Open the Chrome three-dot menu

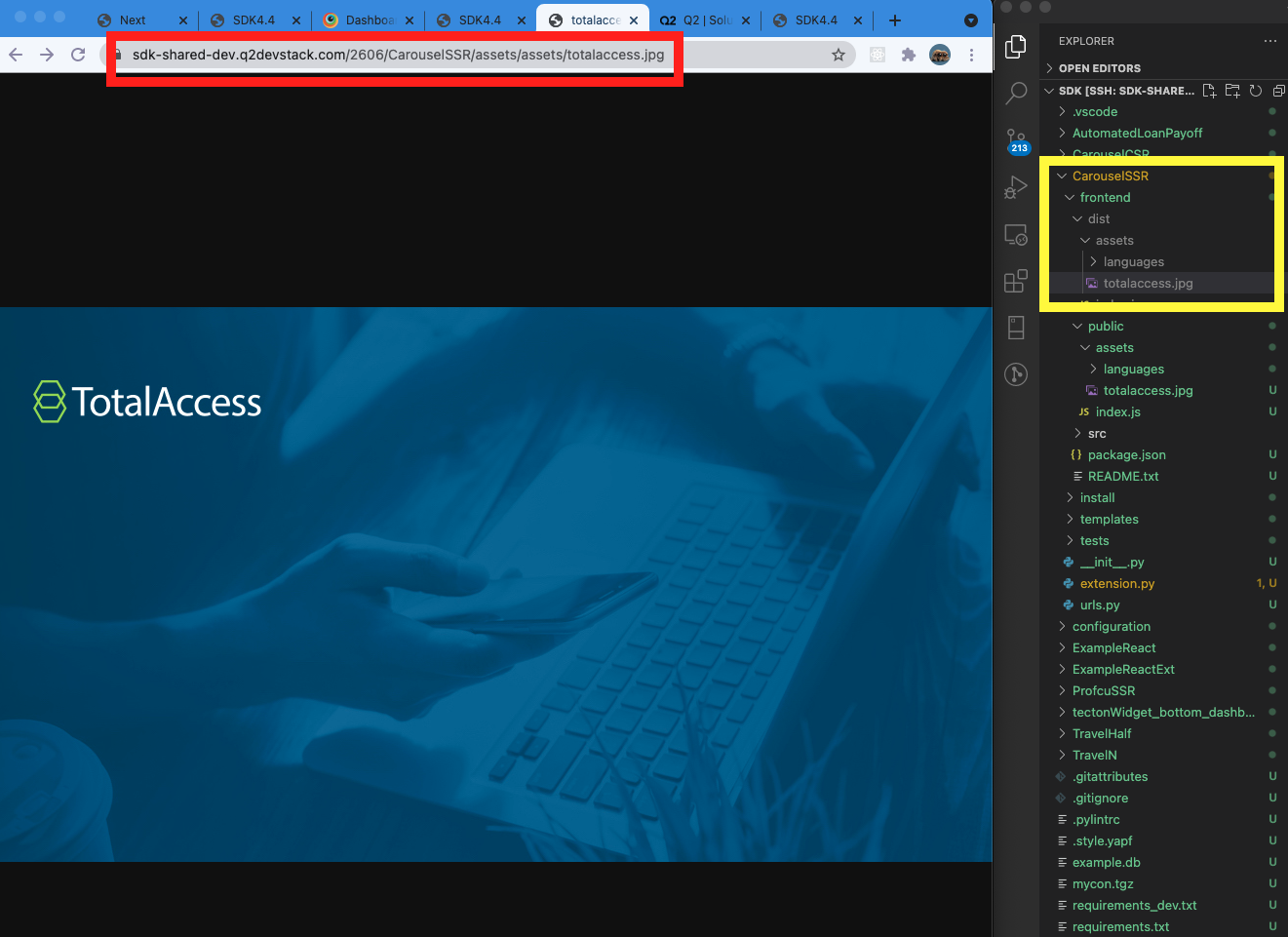pyautogui.click(x=971, y=55)
